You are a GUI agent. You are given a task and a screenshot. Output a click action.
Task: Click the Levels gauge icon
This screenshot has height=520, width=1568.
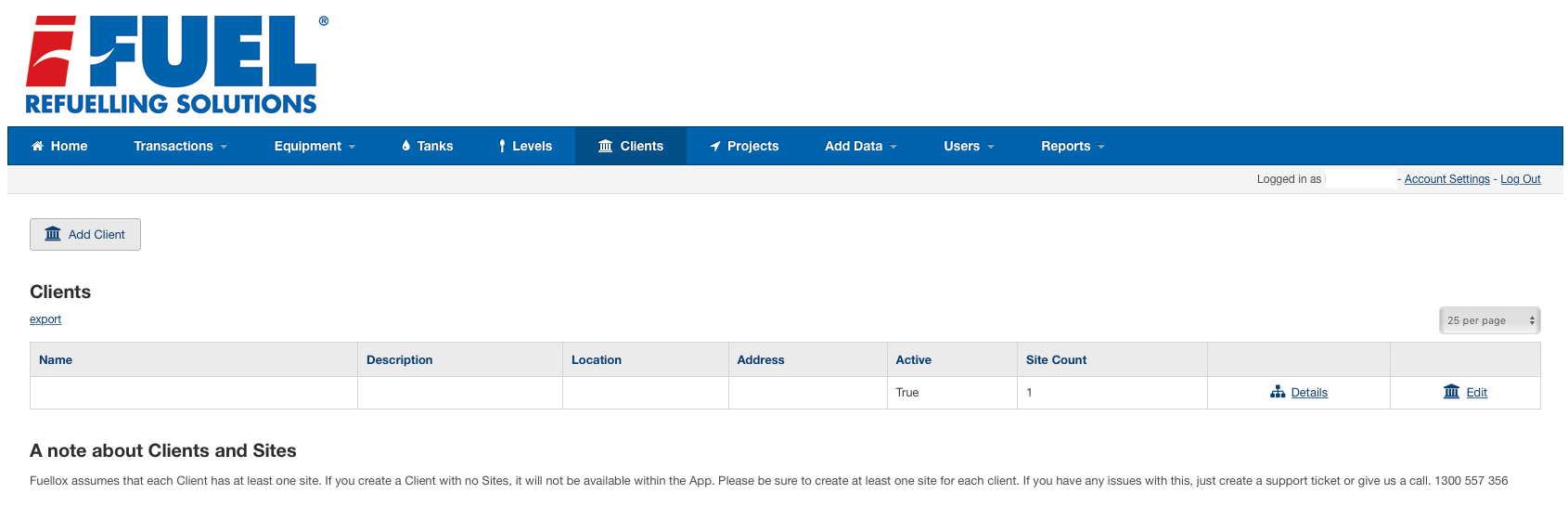(502, 146)
